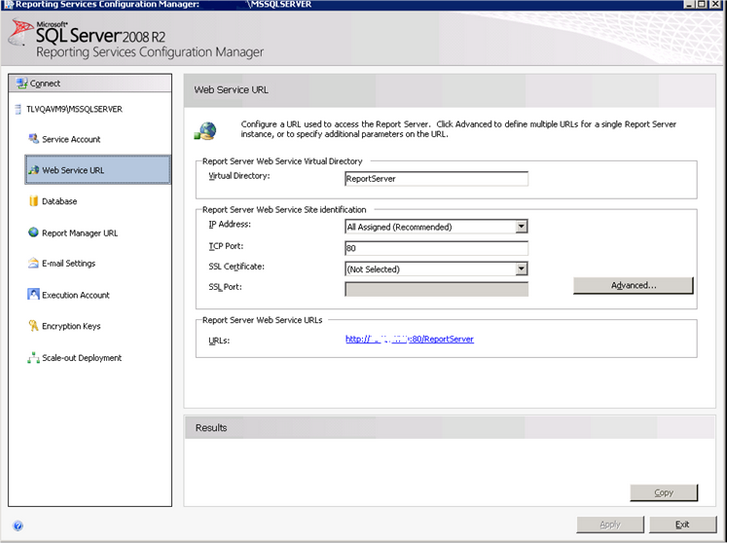Viewport: 729px width, 543px height.
Task: Open the Service Account page
Action: [71, 139]
